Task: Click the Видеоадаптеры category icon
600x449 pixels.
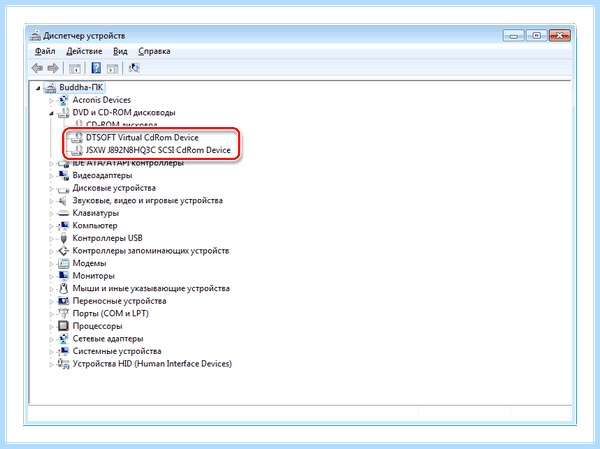Action: coord(63,176)
